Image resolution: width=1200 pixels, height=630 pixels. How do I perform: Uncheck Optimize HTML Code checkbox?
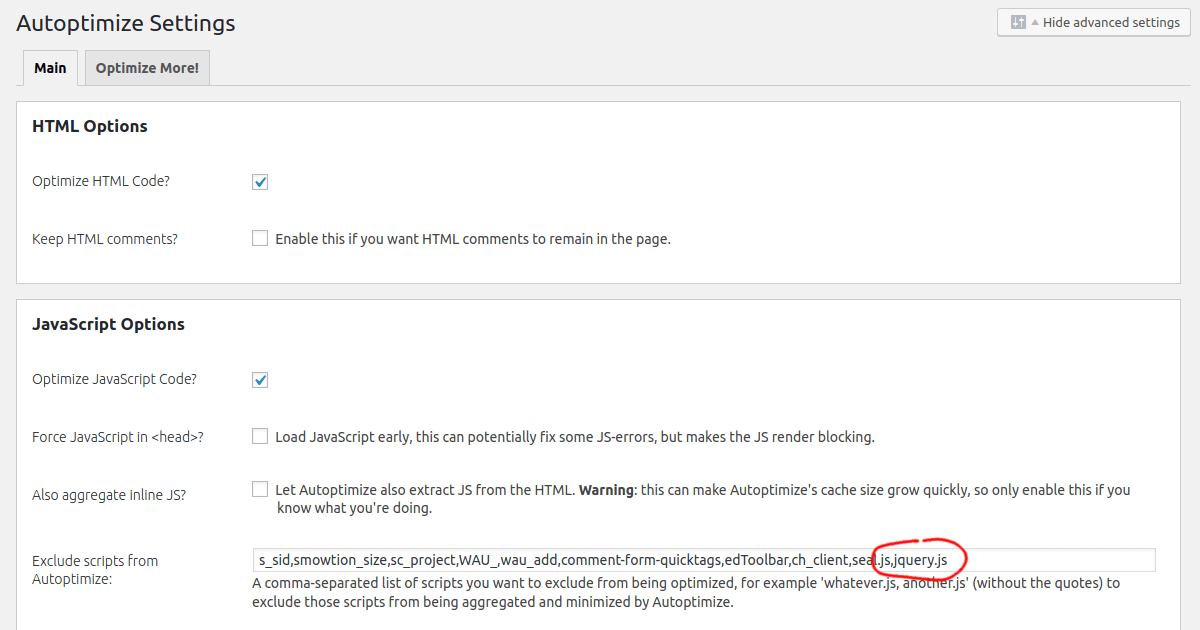(260, 182)
